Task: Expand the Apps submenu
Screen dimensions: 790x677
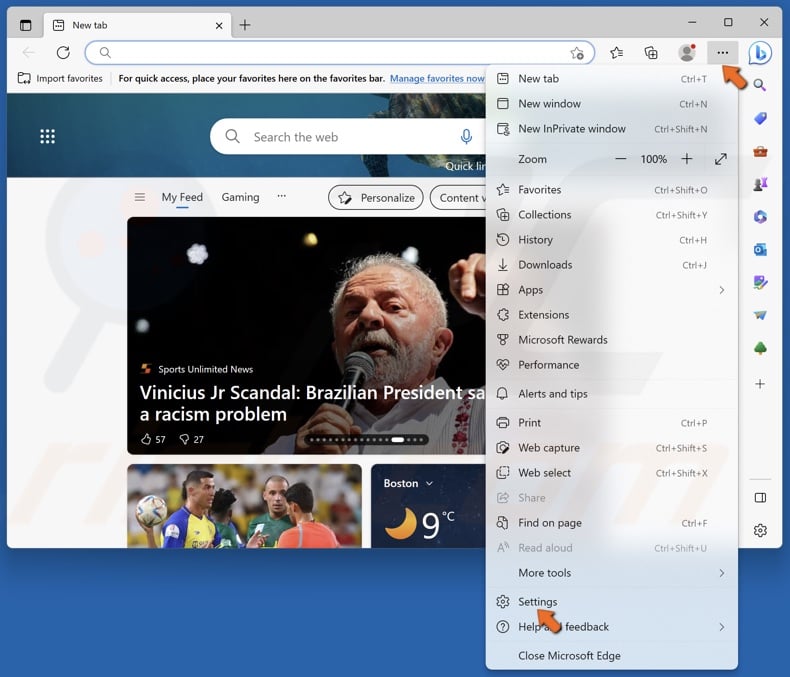Action: pyautogui.click(x=612, y=290)
